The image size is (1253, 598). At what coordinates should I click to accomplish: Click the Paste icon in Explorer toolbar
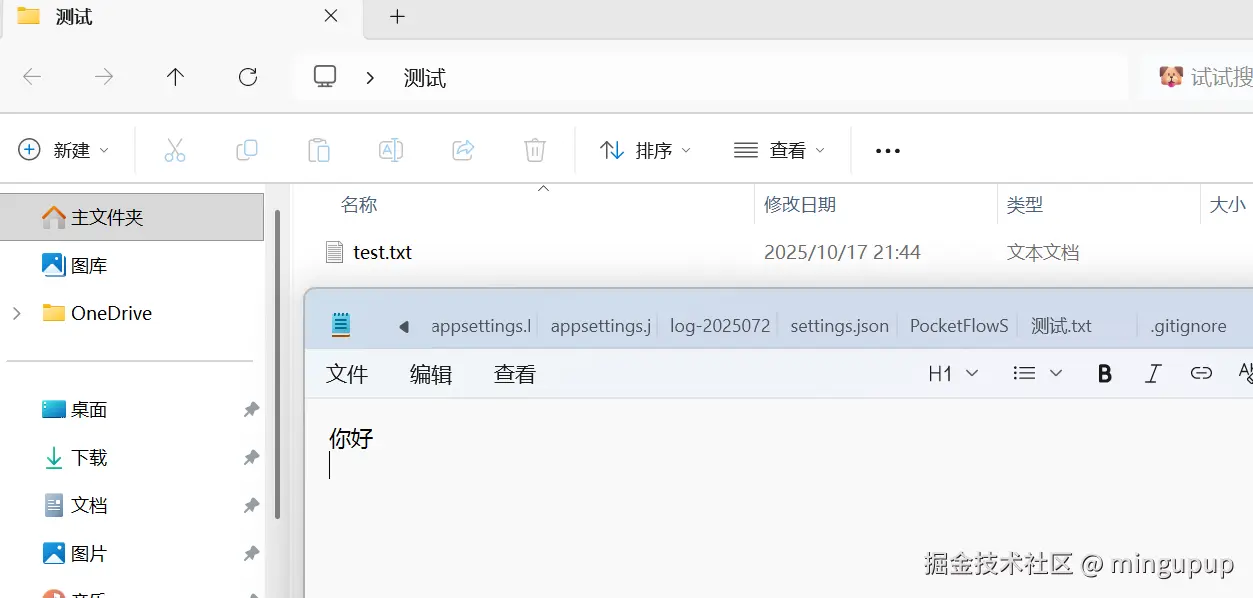pyautogui.click(x=319, y=149)
